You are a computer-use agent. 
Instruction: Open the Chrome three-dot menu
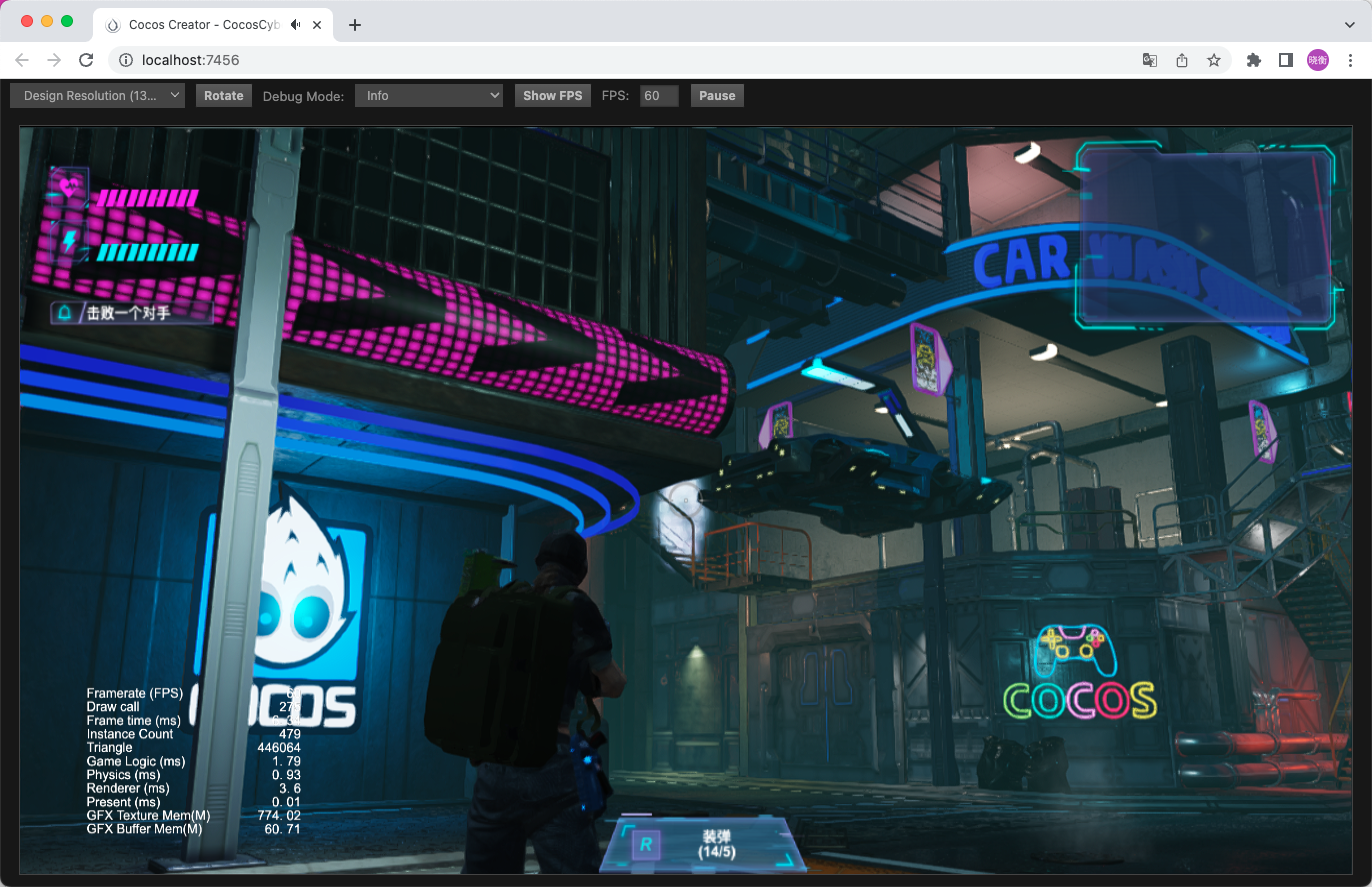click(x=1350, y=60)
